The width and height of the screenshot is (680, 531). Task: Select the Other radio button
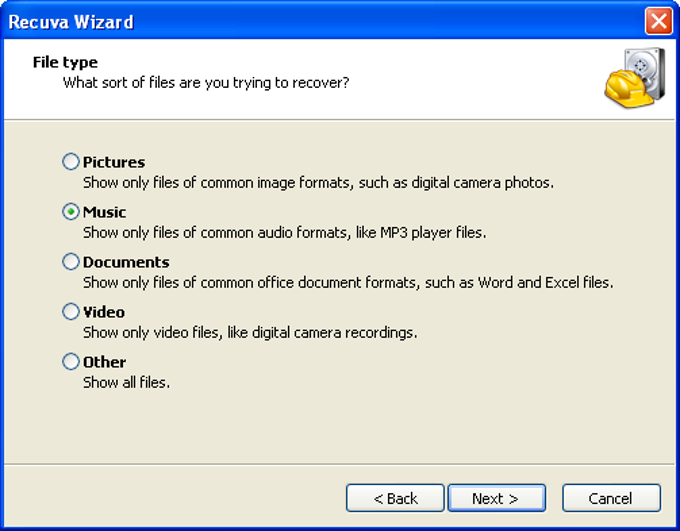[71, 362]
